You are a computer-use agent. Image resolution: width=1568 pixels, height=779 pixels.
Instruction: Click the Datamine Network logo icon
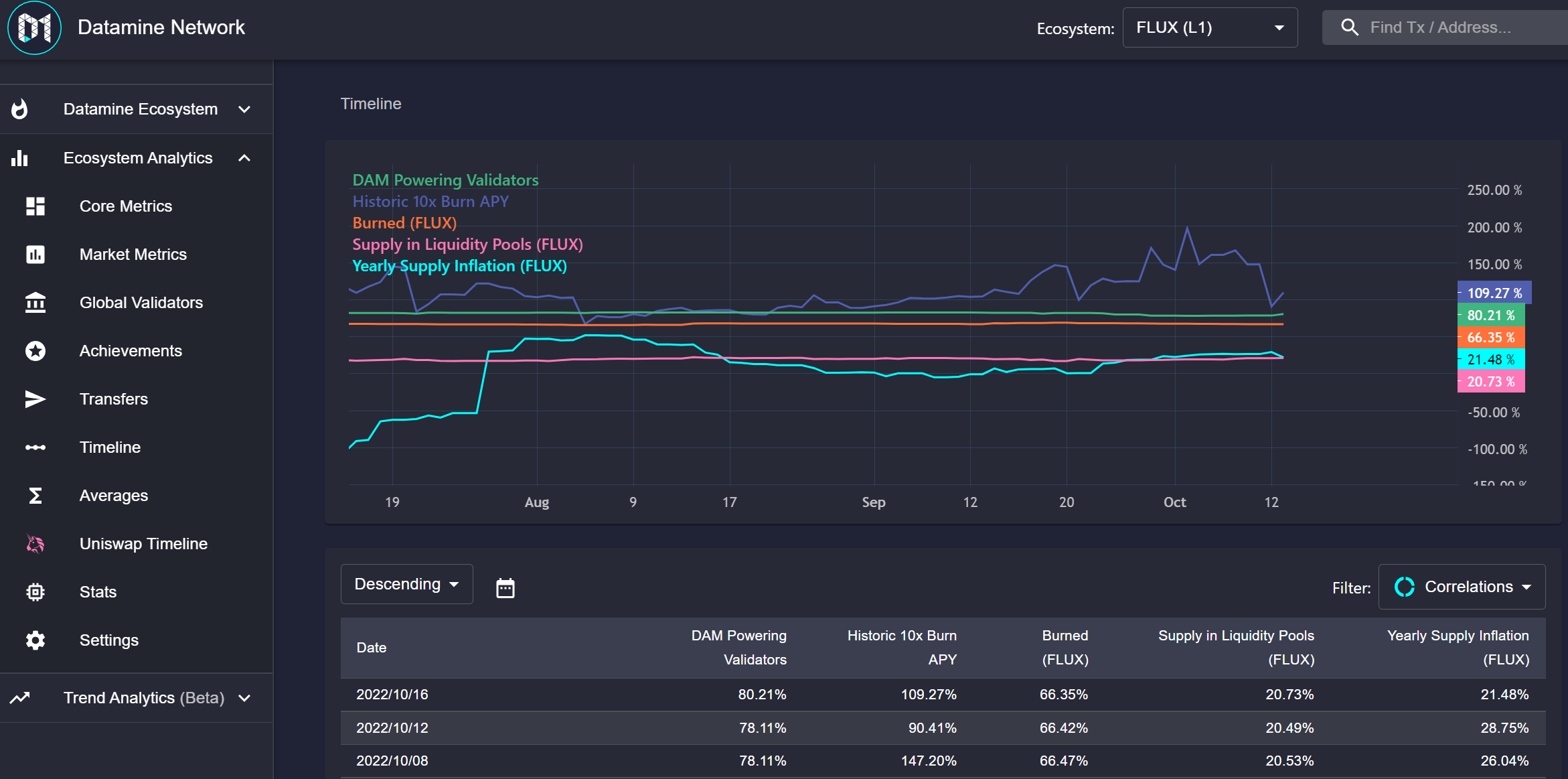click(34, 27)
